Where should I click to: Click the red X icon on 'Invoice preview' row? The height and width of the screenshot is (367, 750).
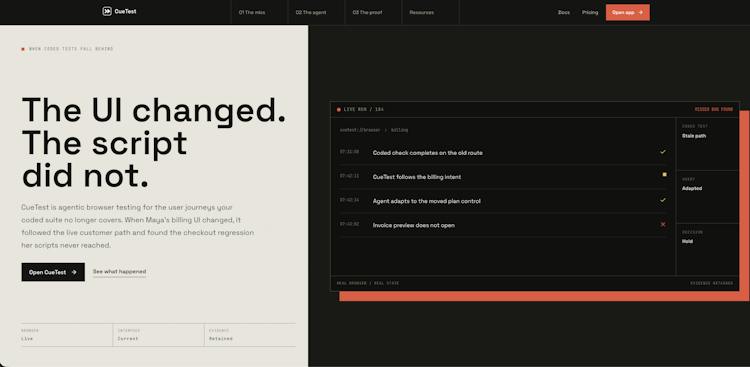[663, 224]
